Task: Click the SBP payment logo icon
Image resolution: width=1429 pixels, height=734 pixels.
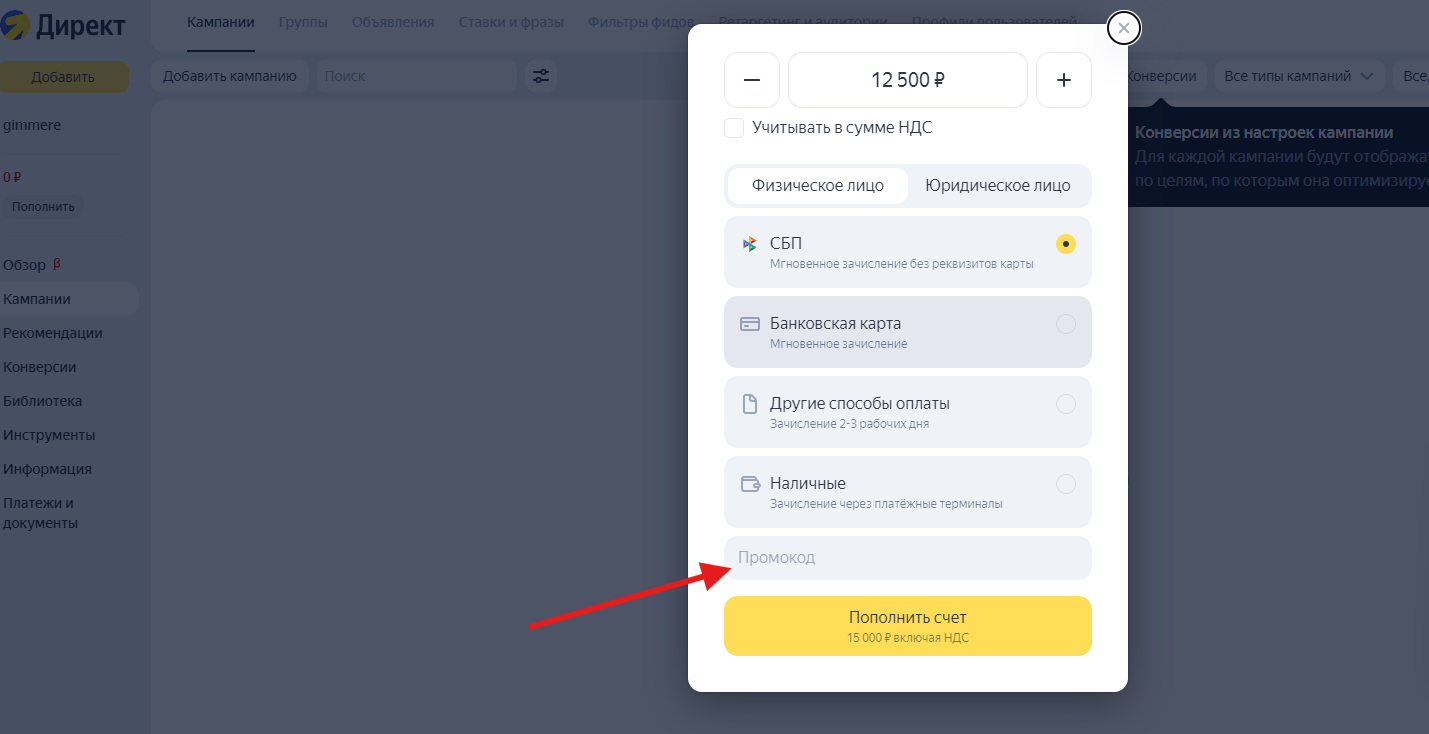Action: 749,244
